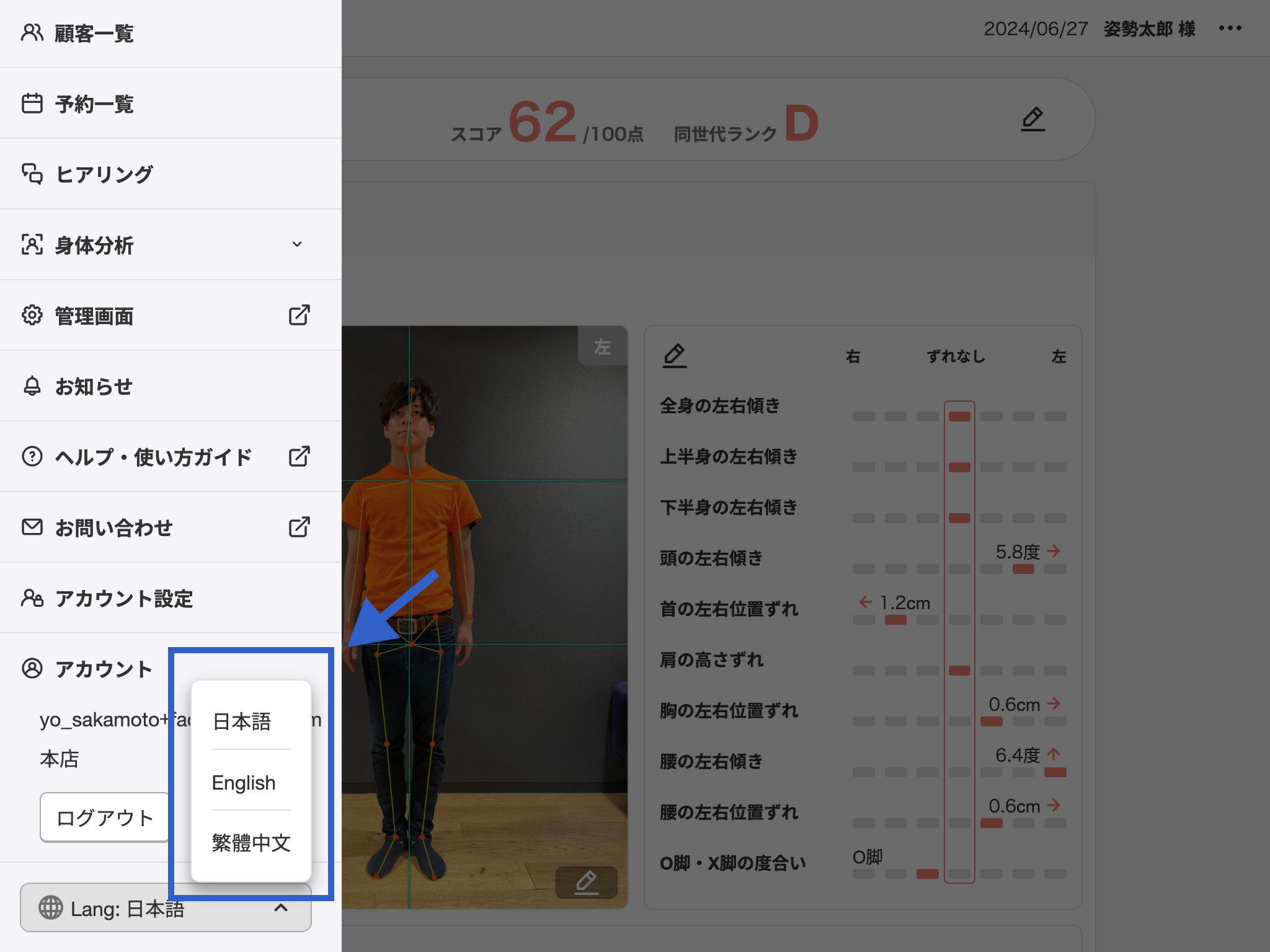Click the 左 label on the photo corner

point(602,346)
